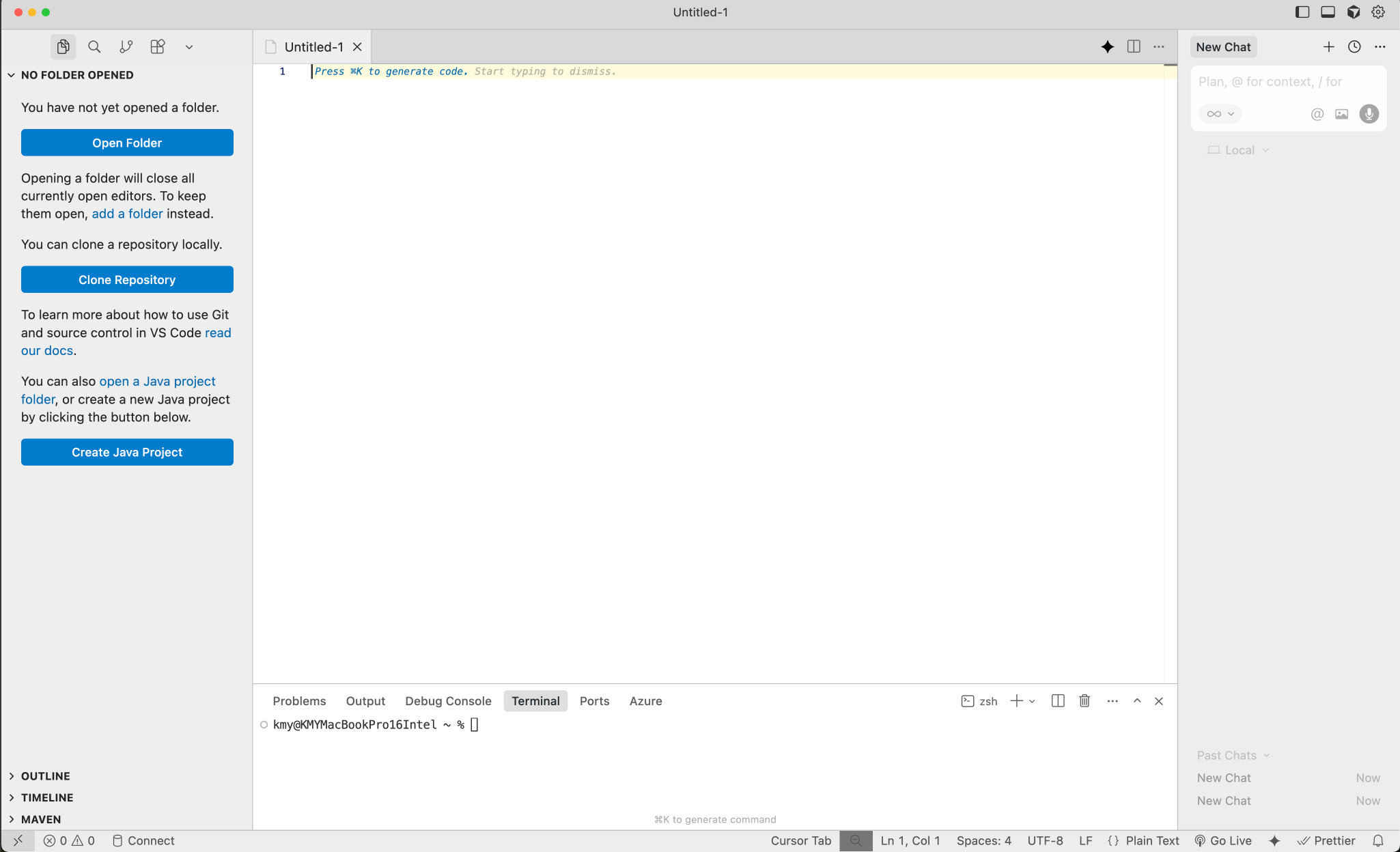
Task: Show chat history clock icon
Action: [x=1354, y=46]
